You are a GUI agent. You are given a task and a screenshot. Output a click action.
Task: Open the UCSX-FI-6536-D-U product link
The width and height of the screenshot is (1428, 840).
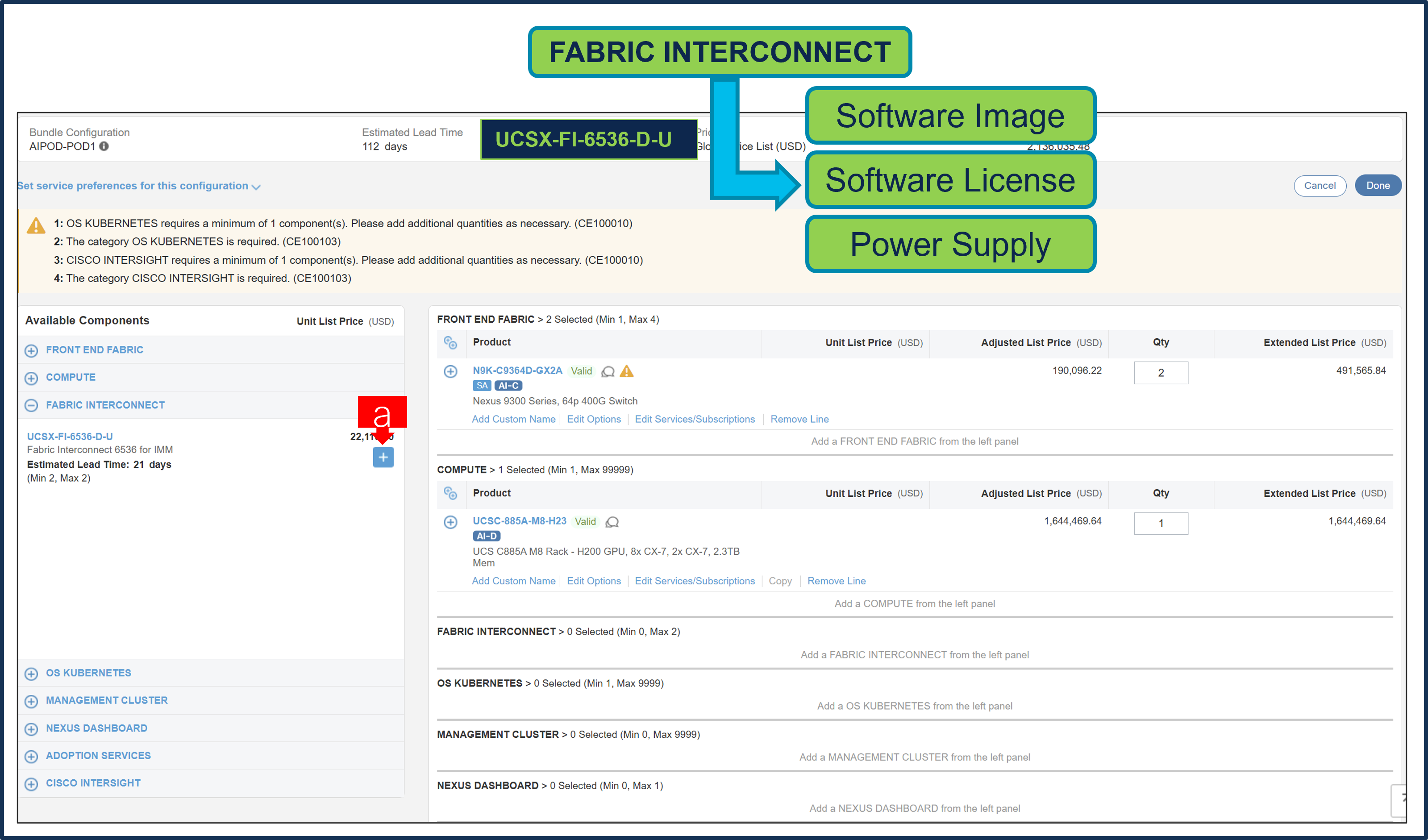coord(70,436)
